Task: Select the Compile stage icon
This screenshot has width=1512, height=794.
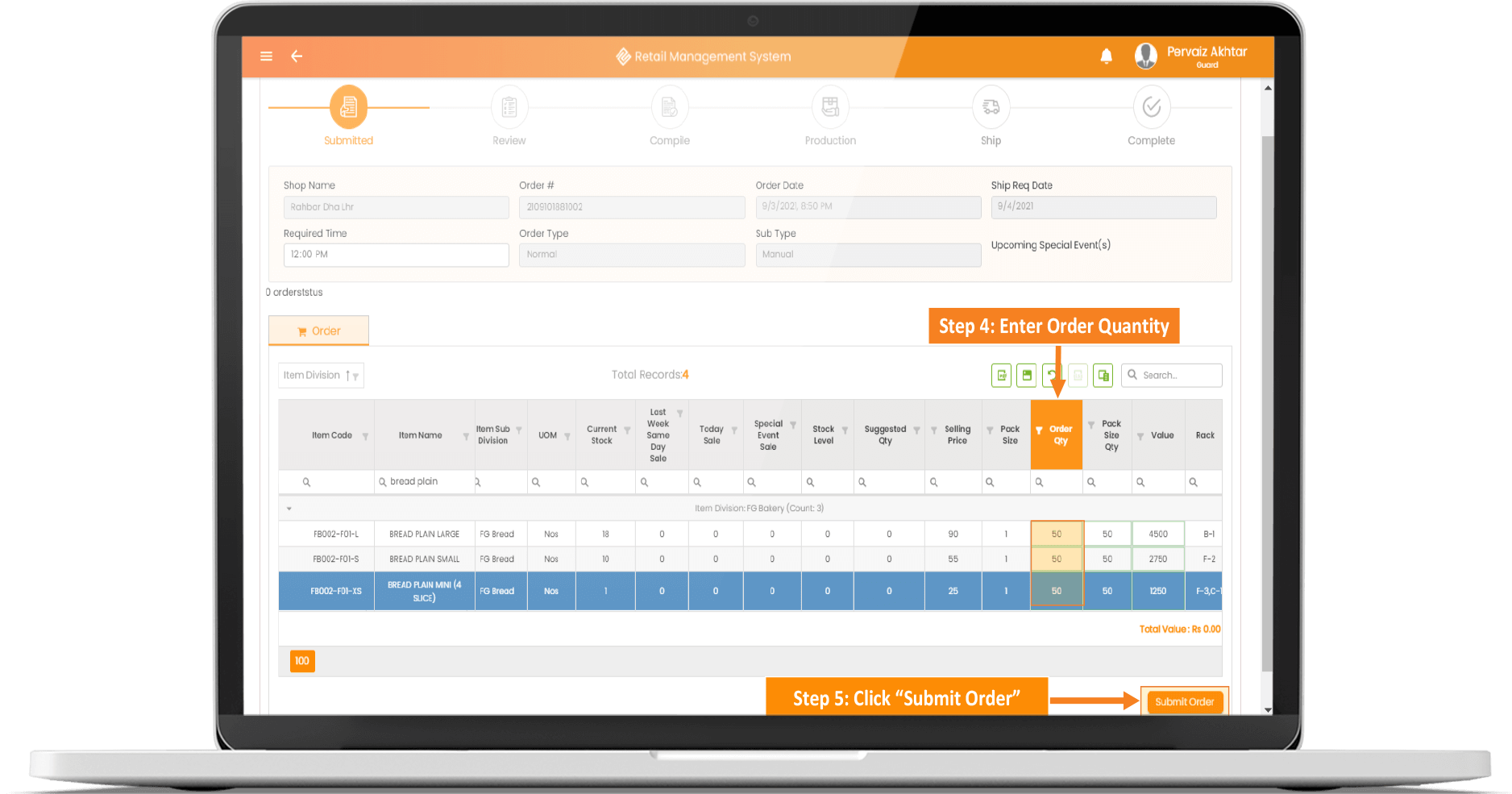Action: point(670,106)
